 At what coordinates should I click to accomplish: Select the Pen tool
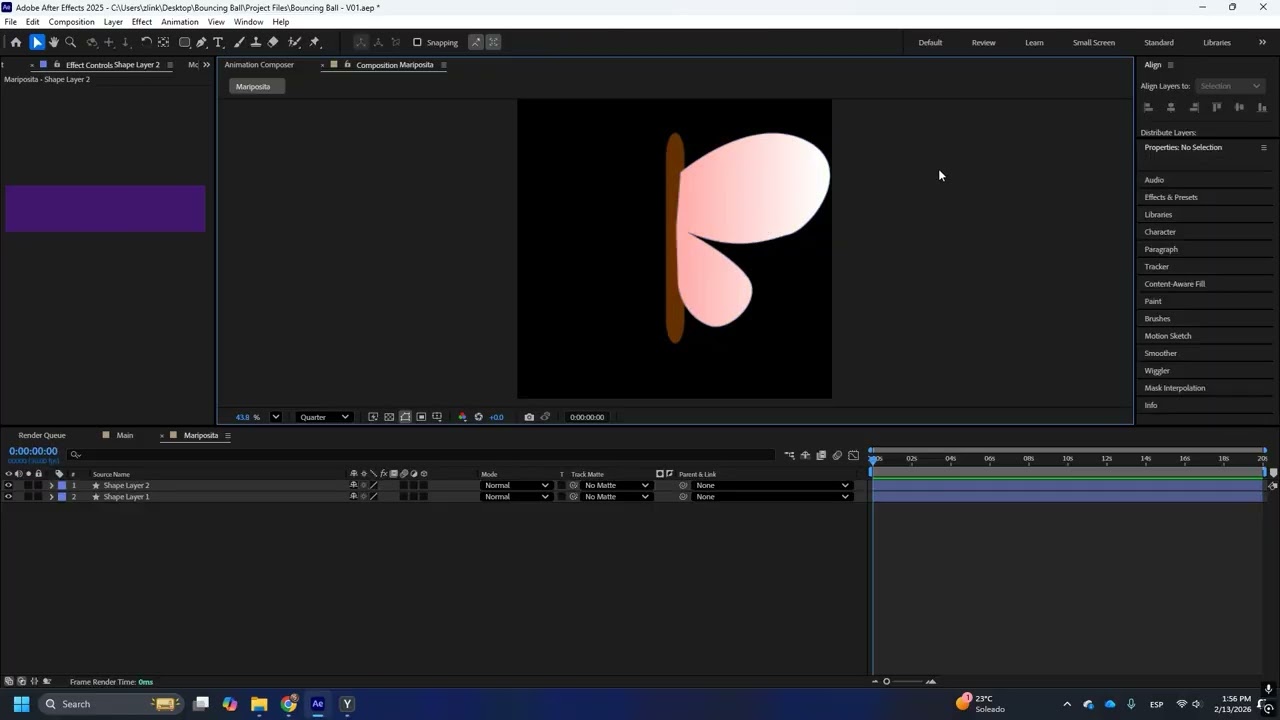(202, 42)
